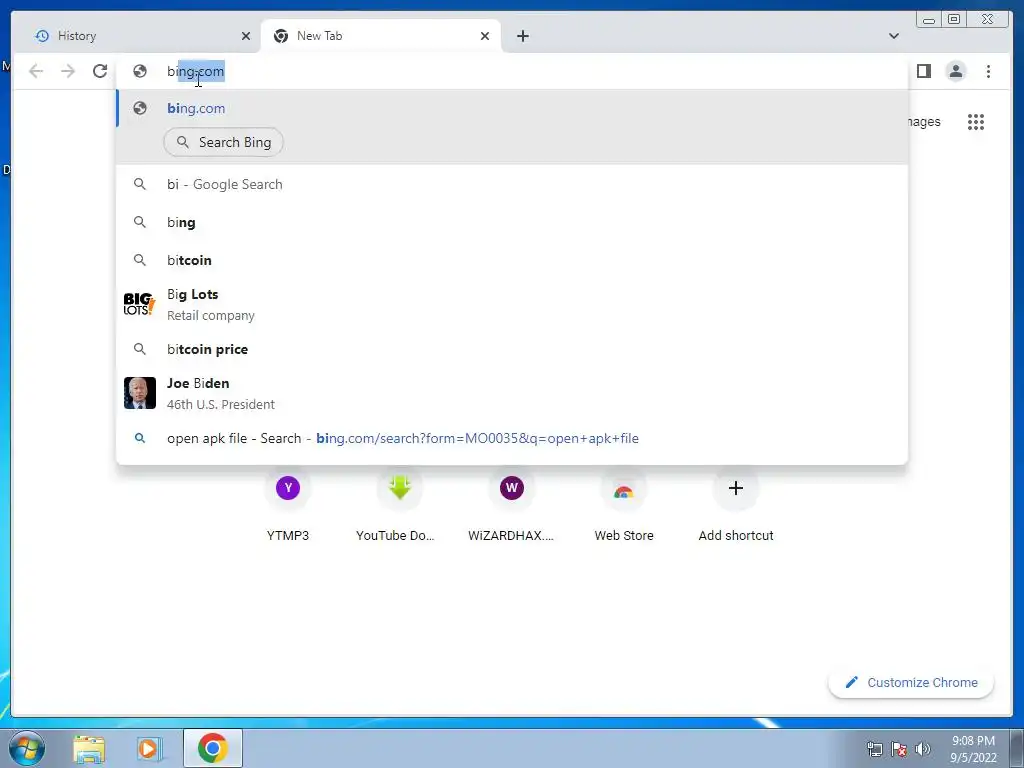This screenshot has width=1024, height=768.
Task: Open the 'open apk file' Bing history link
Action: pos(511,438)
